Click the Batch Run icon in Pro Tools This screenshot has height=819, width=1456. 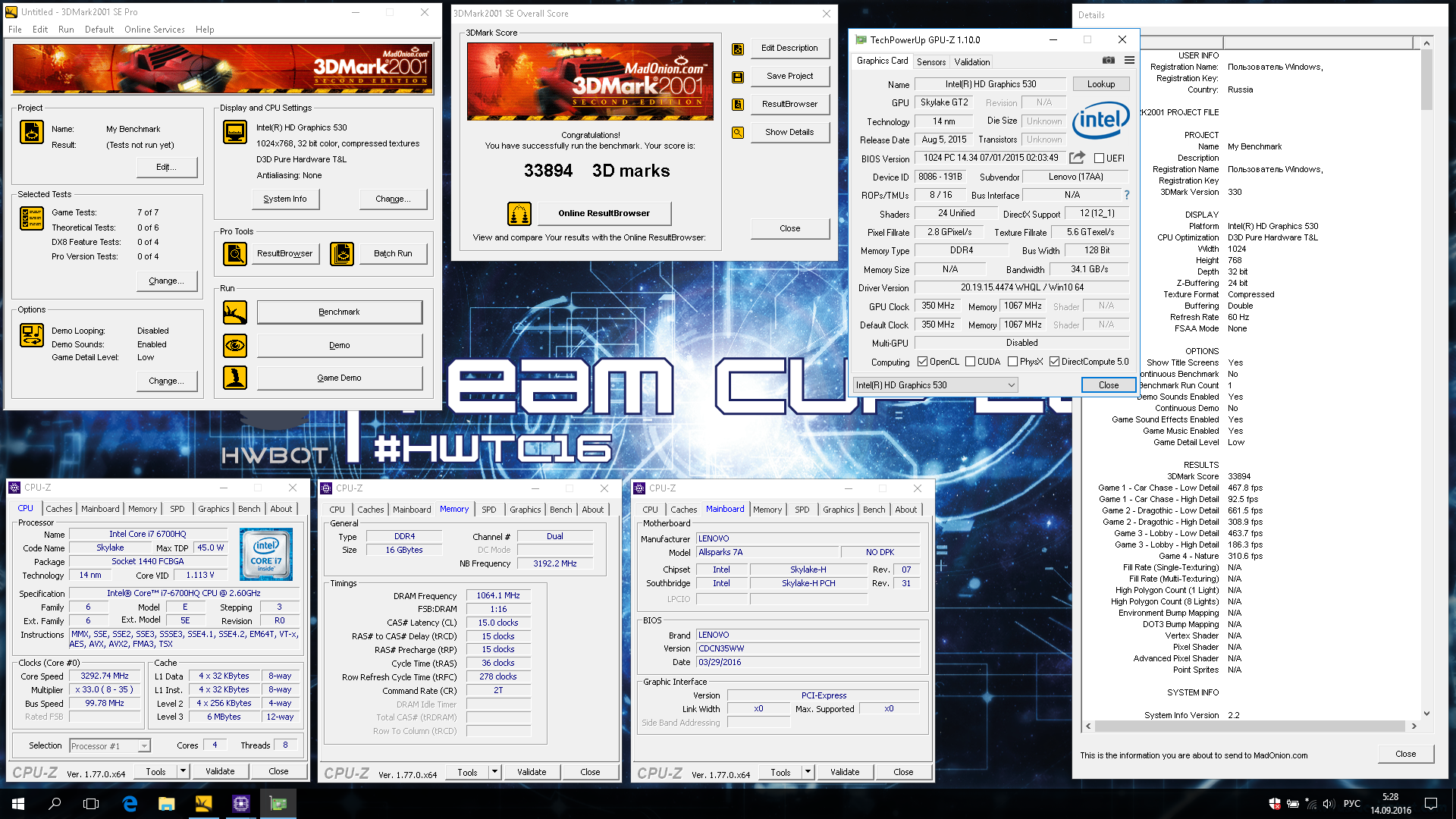[x=342, y=253]
